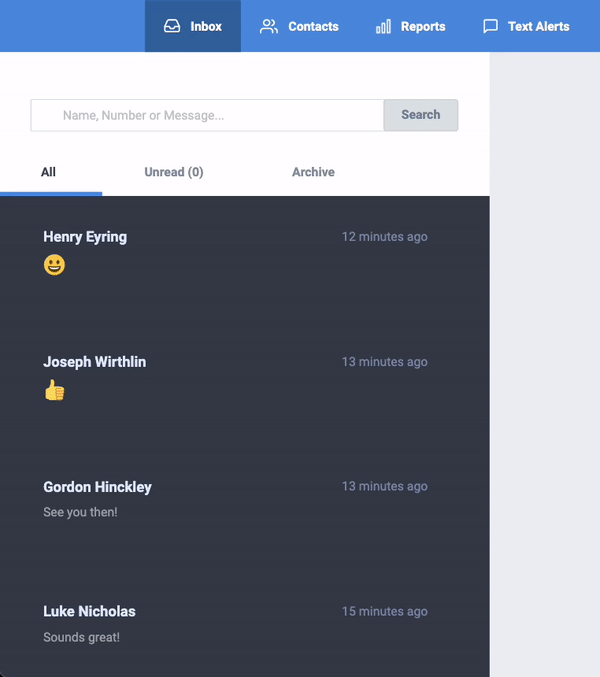Switch to the Archive tab
Viewport: 600px width, 677px height.
click(313, 172)
